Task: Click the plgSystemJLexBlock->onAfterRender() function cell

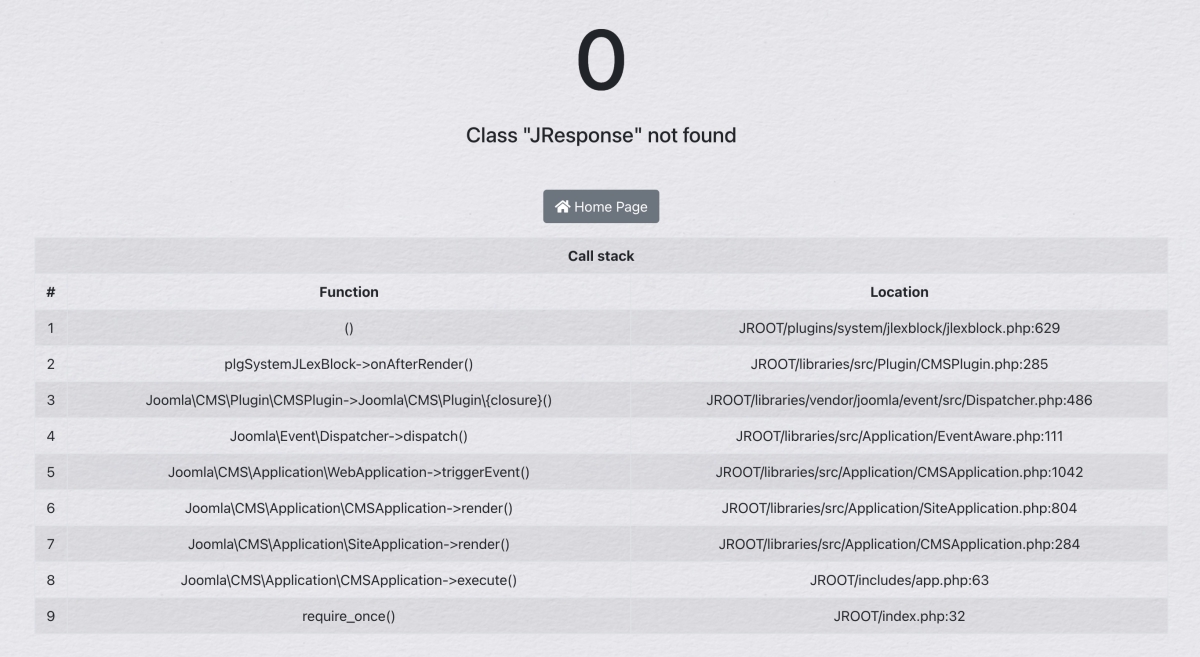Action: click(x=349, y=364)
